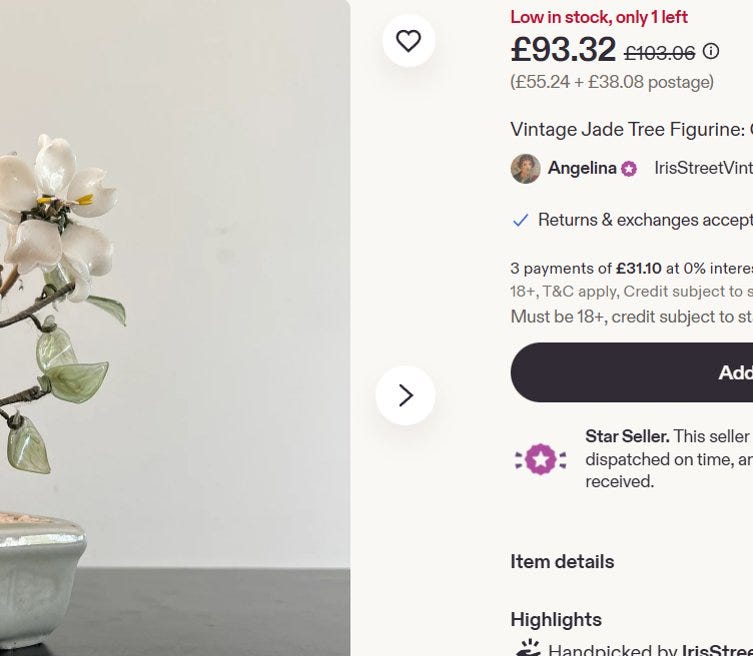The image size is (753, 656).
Task: Open the price info icon beside £103.06
Action: click(x=711, y=51)
